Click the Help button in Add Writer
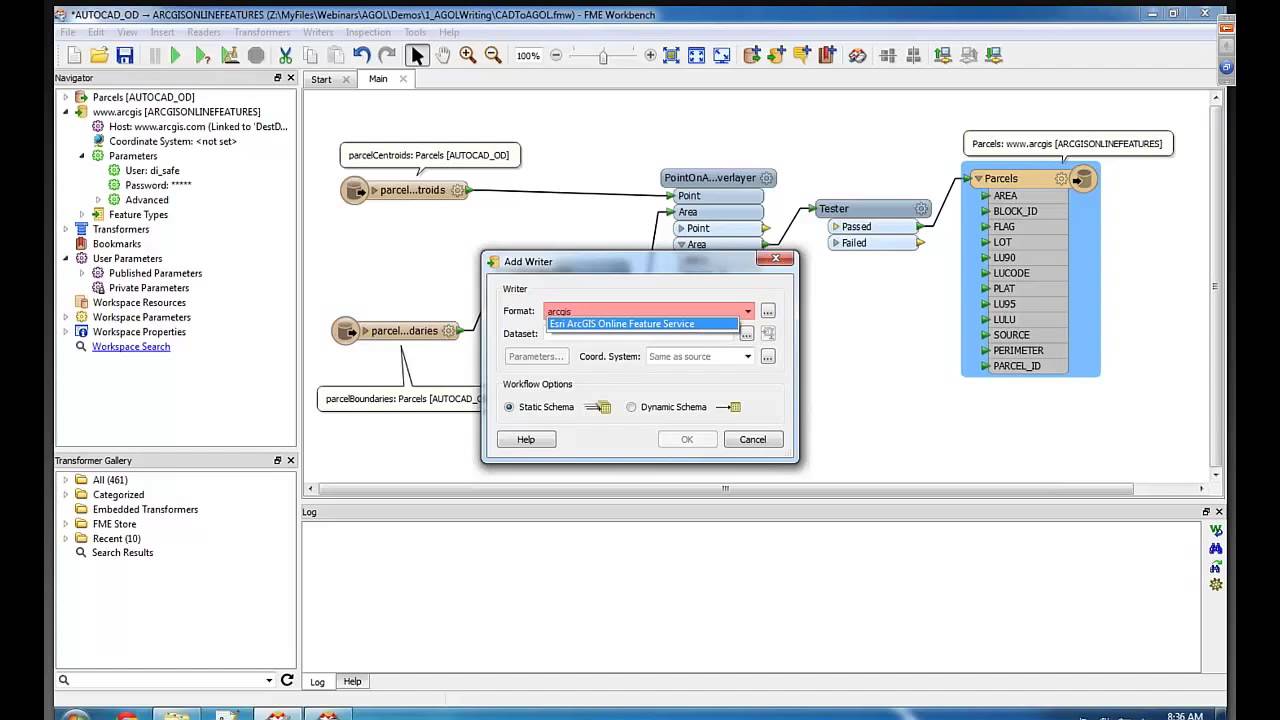 [x=526, y=439]
